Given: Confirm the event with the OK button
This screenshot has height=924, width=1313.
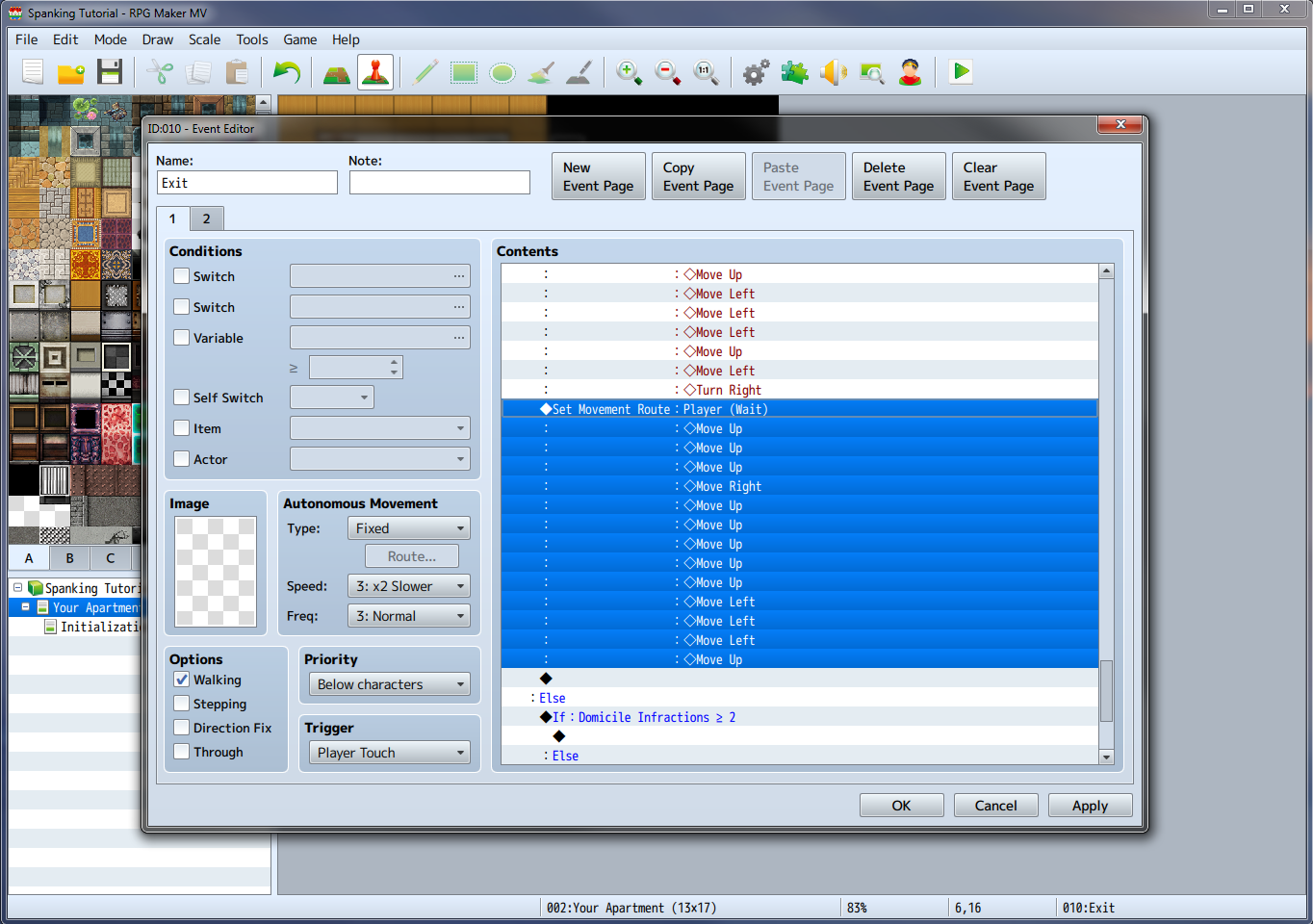Looking at the screenshot, I should tap(901, 806).
